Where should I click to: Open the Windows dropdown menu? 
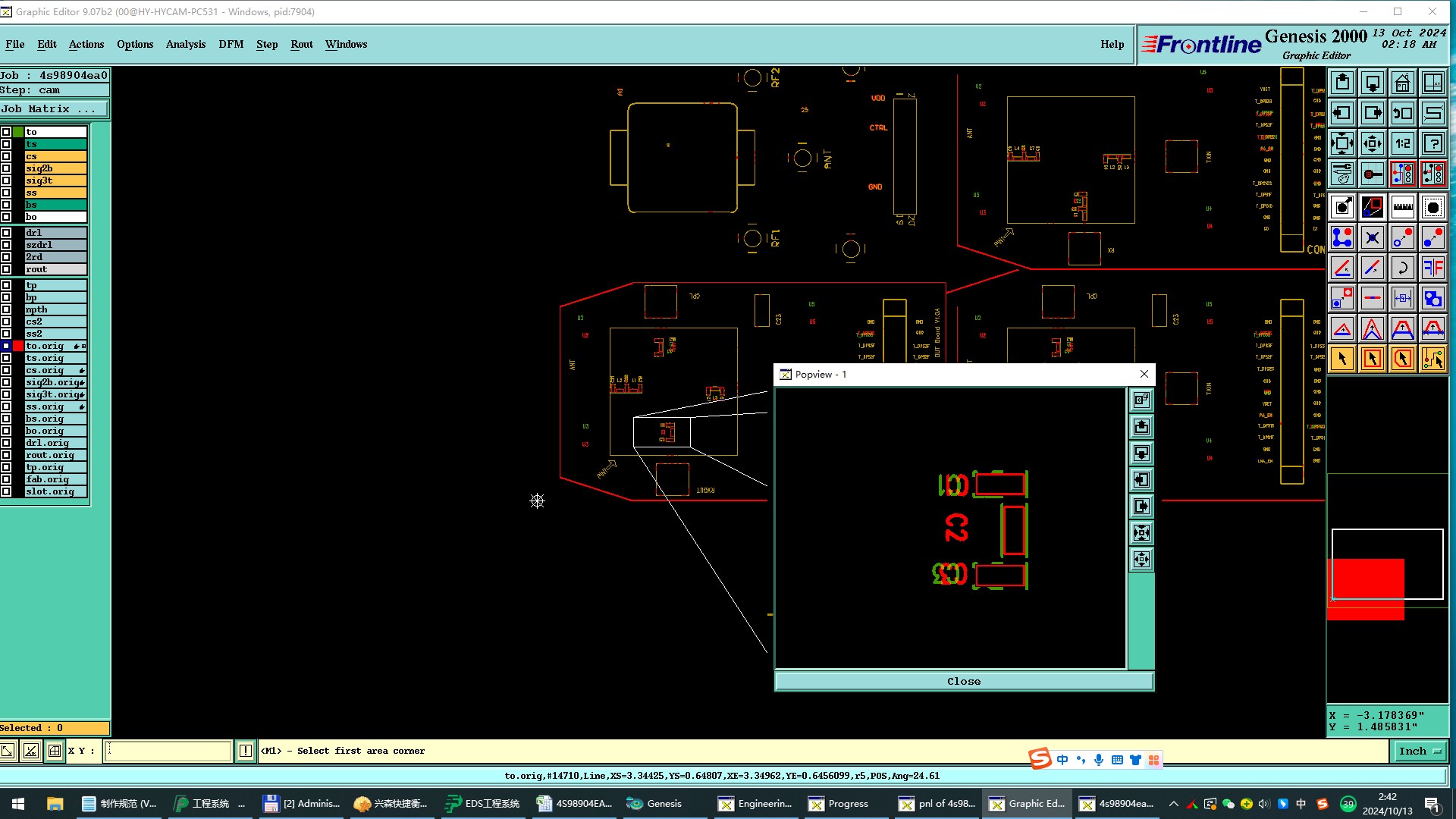click(x=346, y=44)
